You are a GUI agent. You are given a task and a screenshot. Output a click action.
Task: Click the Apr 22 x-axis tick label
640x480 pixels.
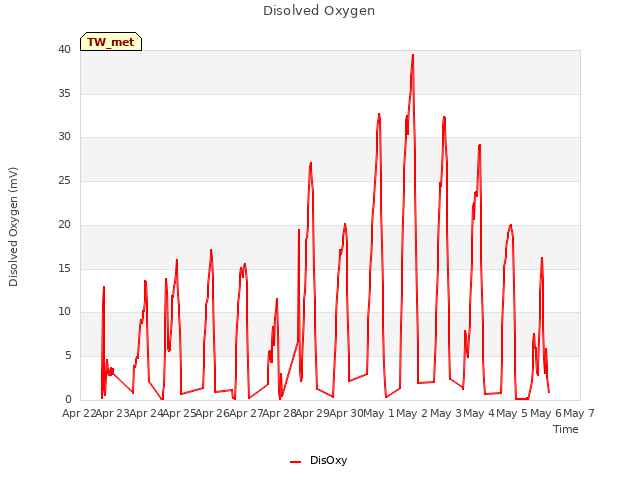coord(79,413)
